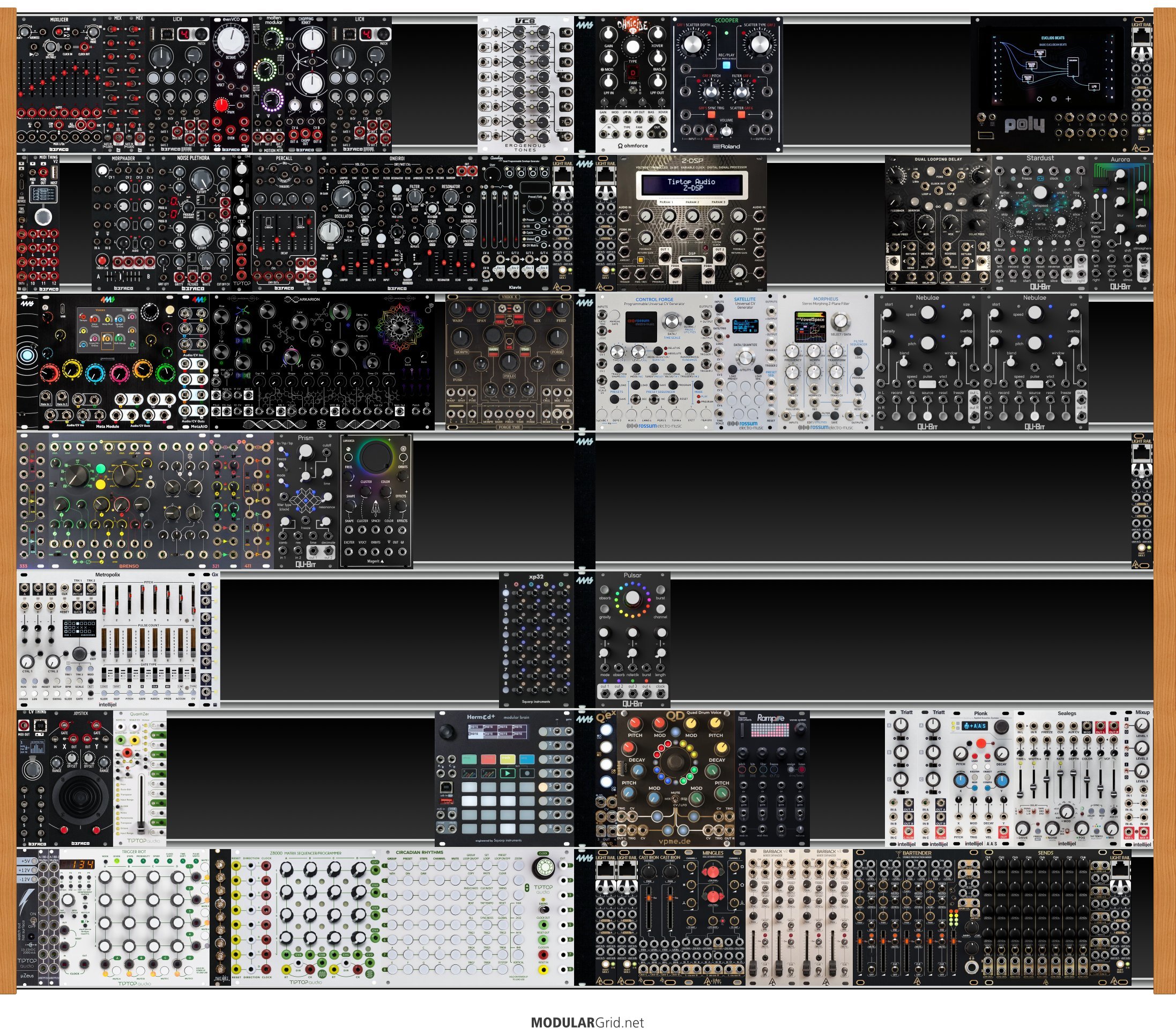Select the Control Forge module
The image size is (1176, 1034).
coord(654,362)
